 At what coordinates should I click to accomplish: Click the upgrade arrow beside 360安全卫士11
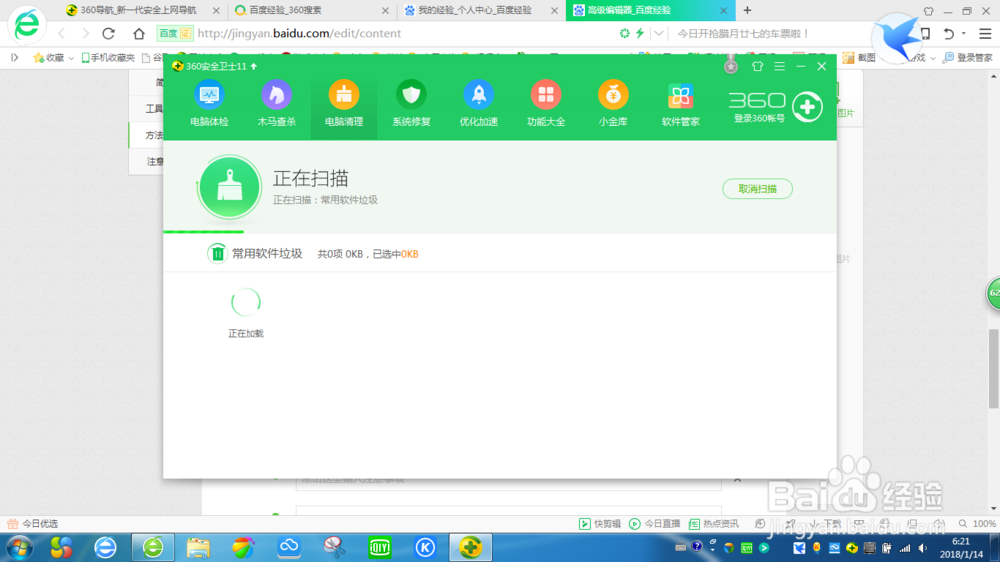pyautogui.click(x=254, y=66)
